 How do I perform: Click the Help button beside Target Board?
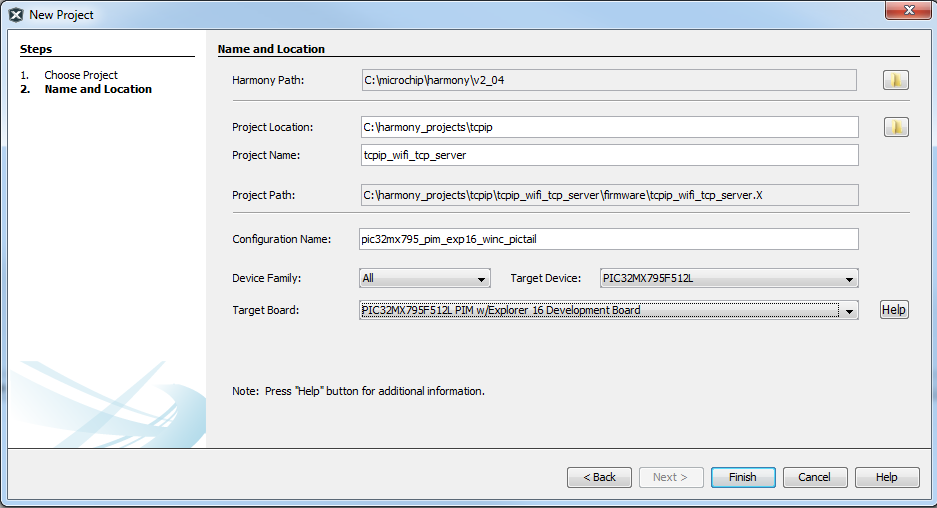pos(893,310)
